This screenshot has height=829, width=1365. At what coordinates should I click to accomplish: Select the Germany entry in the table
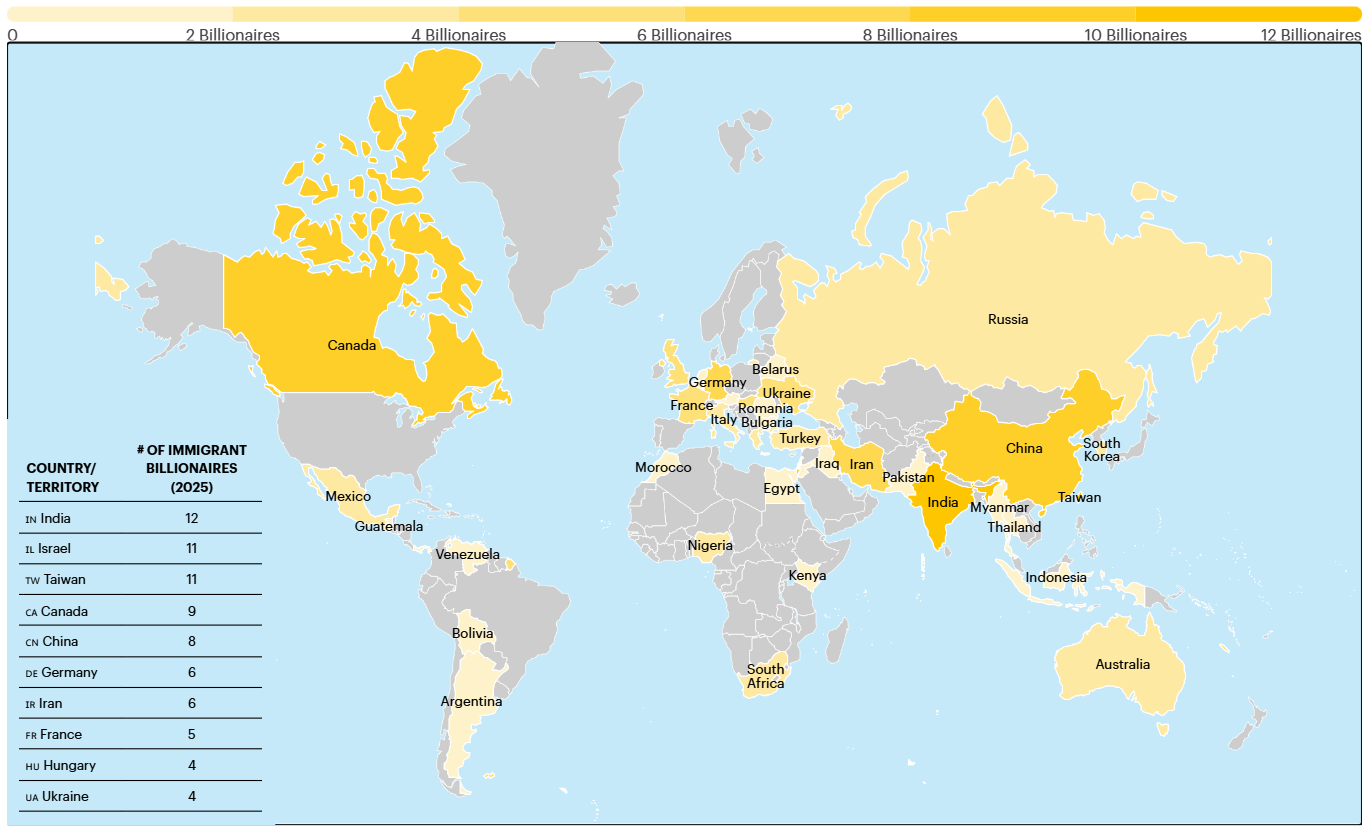click(x=140, y=673)
